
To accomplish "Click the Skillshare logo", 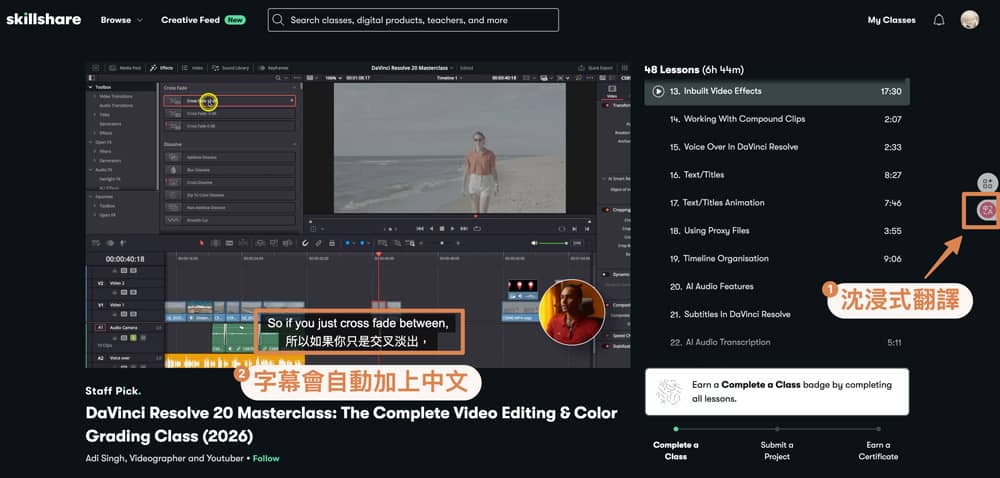I will [x=44, y=19].
